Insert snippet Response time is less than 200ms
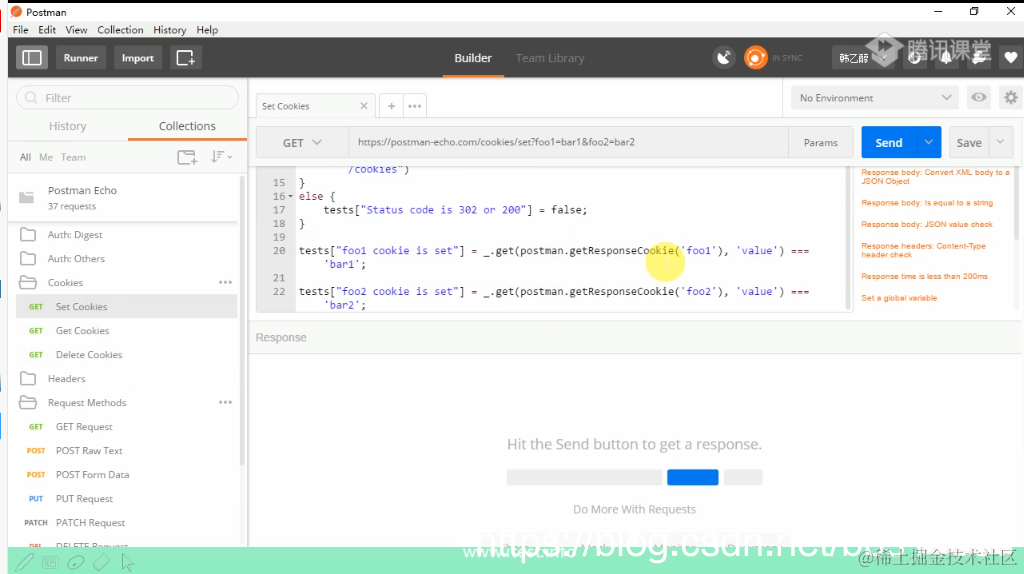 (x=924, y=276)
